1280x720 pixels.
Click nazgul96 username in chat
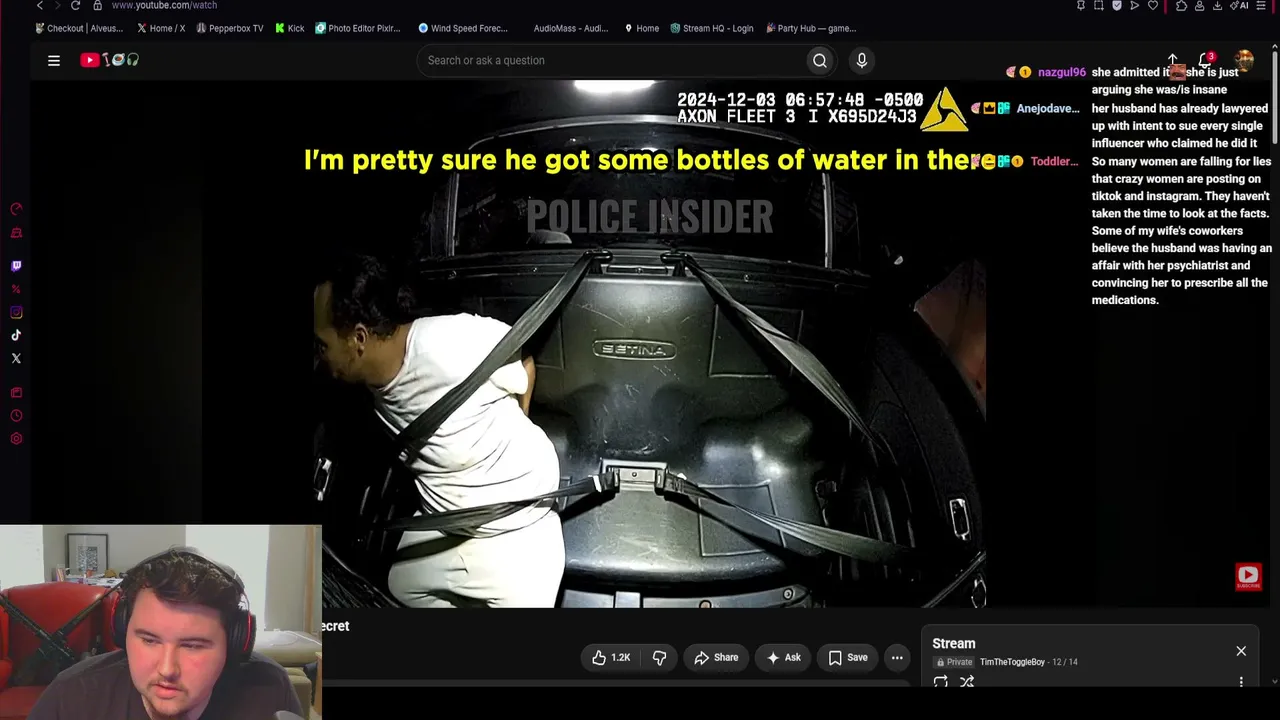tap(1061, 72)
